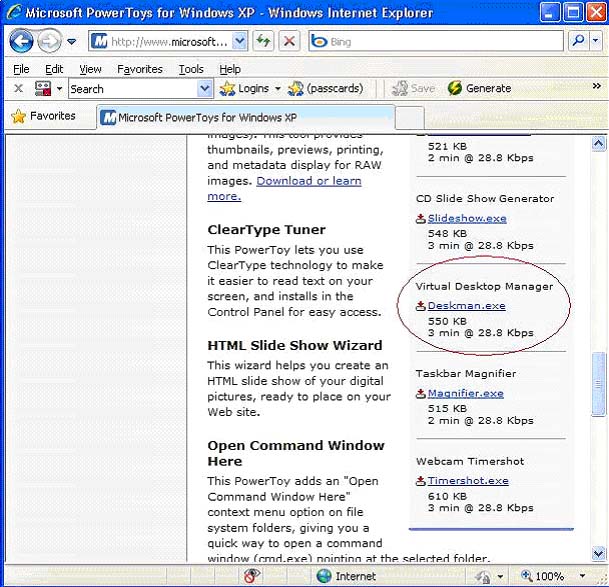Image resolution: width=609 pixels, height=587 pixels.
Task: Open the Logins dropdown arrow
Action: tap(278, 89)
